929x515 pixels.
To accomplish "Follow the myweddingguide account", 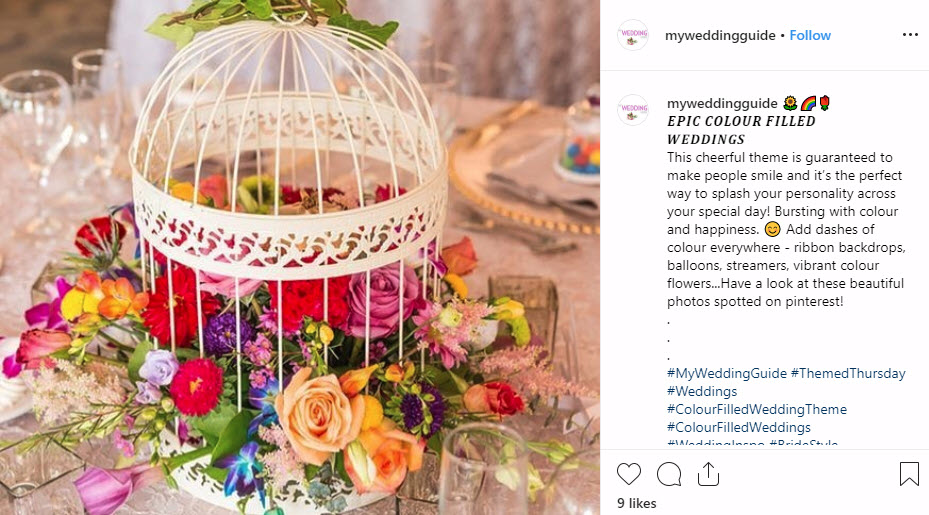I will tap(810, 36).
